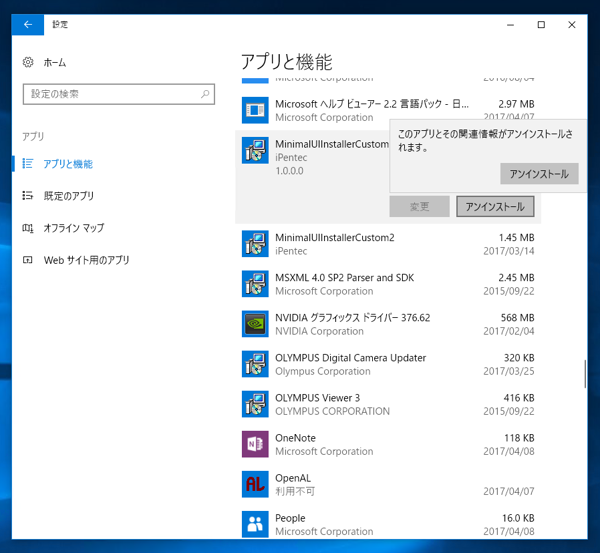Screen dimensions: 600x553
Task: Select MSXML 4.0 SP2 Parser and SDK
Action: coord(344,278)
